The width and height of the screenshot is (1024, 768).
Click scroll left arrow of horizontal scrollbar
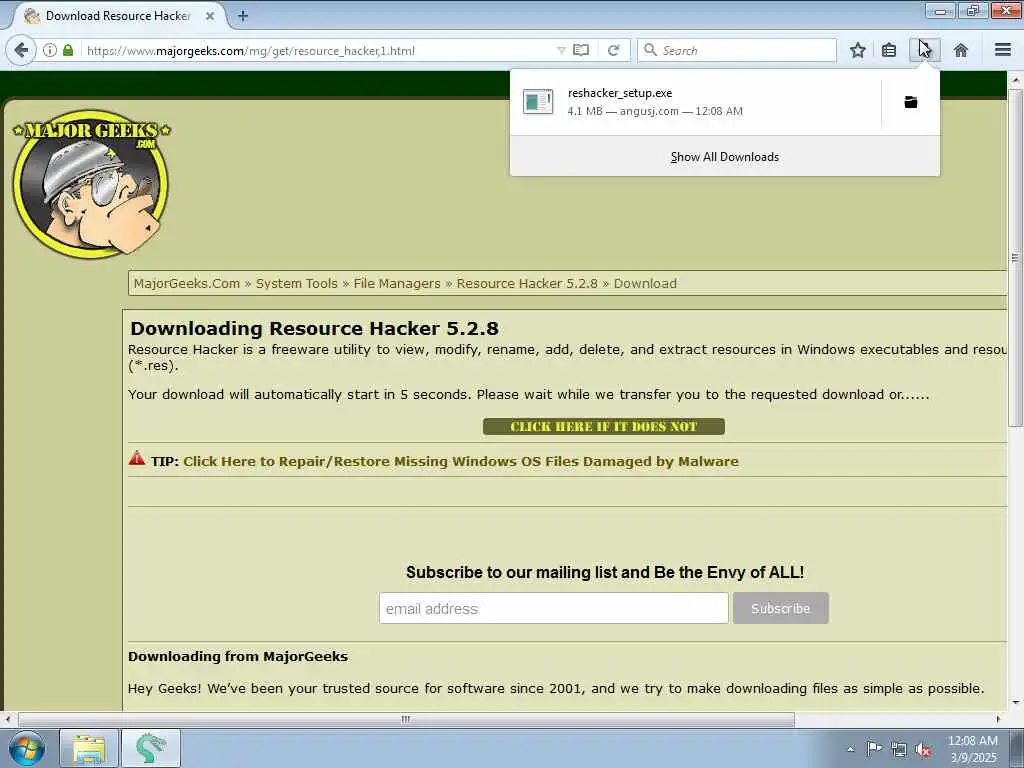point(7,719)
